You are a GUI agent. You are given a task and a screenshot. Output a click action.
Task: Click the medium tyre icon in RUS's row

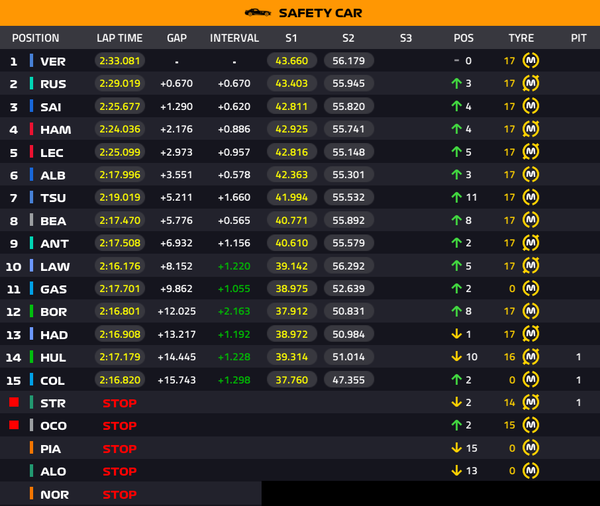click(531, 83)
